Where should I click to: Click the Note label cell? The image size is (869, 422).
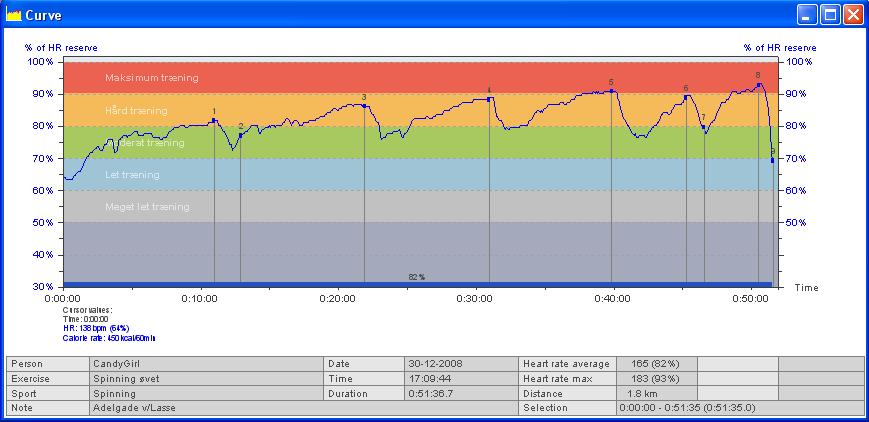[48, 408]
